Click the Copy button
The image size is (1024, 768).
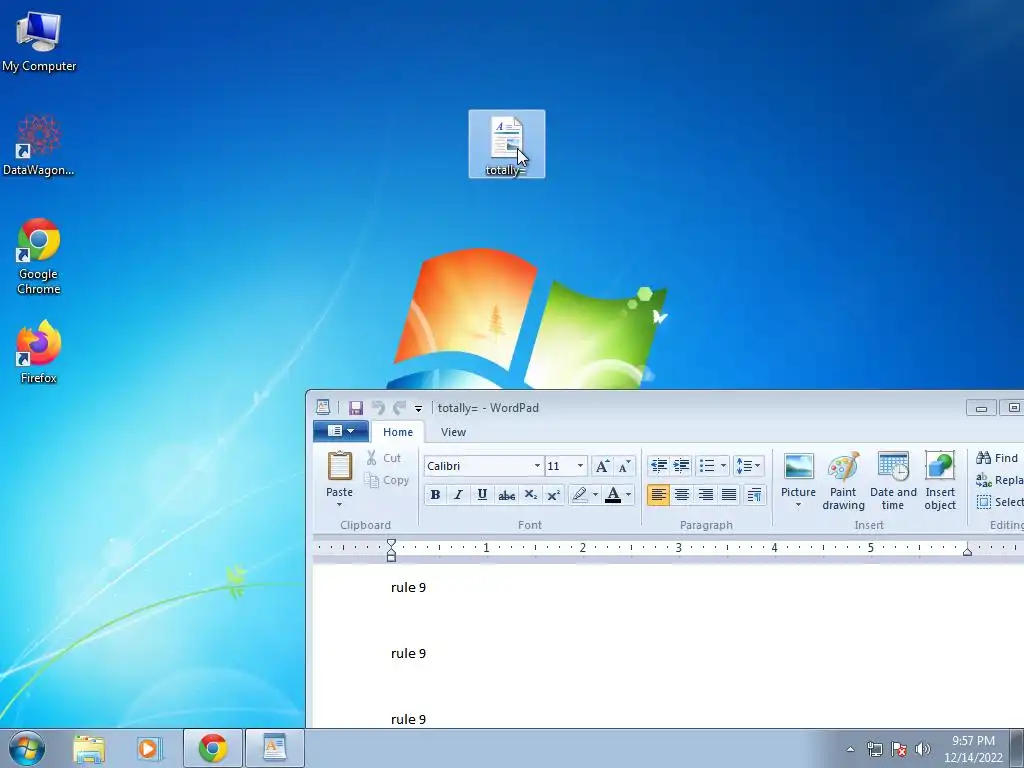point(387,480)
